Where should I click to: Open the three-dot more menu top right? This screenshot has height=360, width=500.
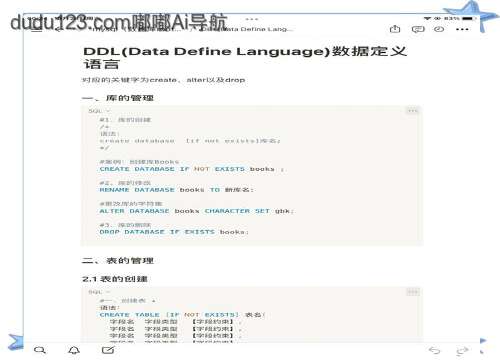pyautogui.click(x=462, y=29)
